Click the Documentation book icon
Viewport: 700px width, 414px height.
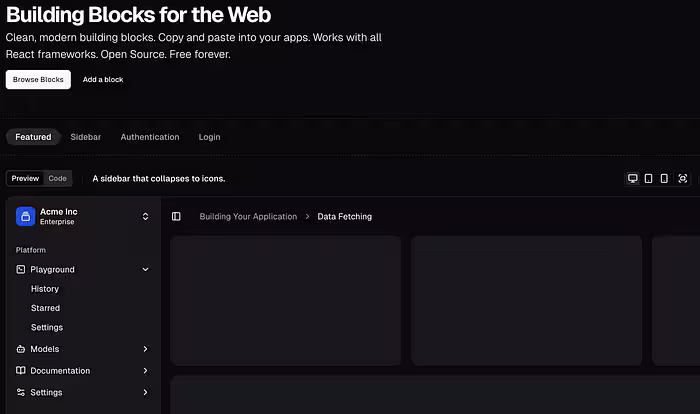21,370
